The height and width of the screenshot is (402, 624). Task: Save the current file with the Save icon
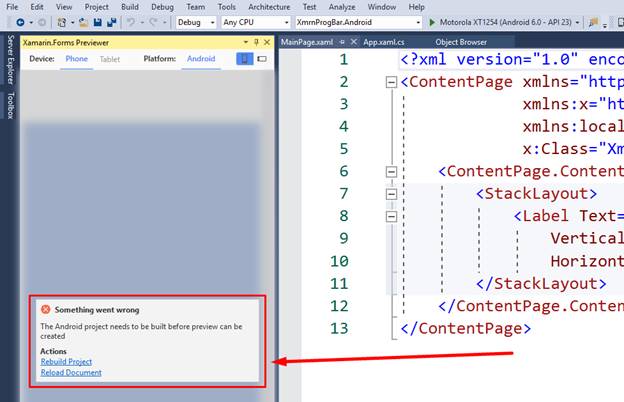pos(98,22)
